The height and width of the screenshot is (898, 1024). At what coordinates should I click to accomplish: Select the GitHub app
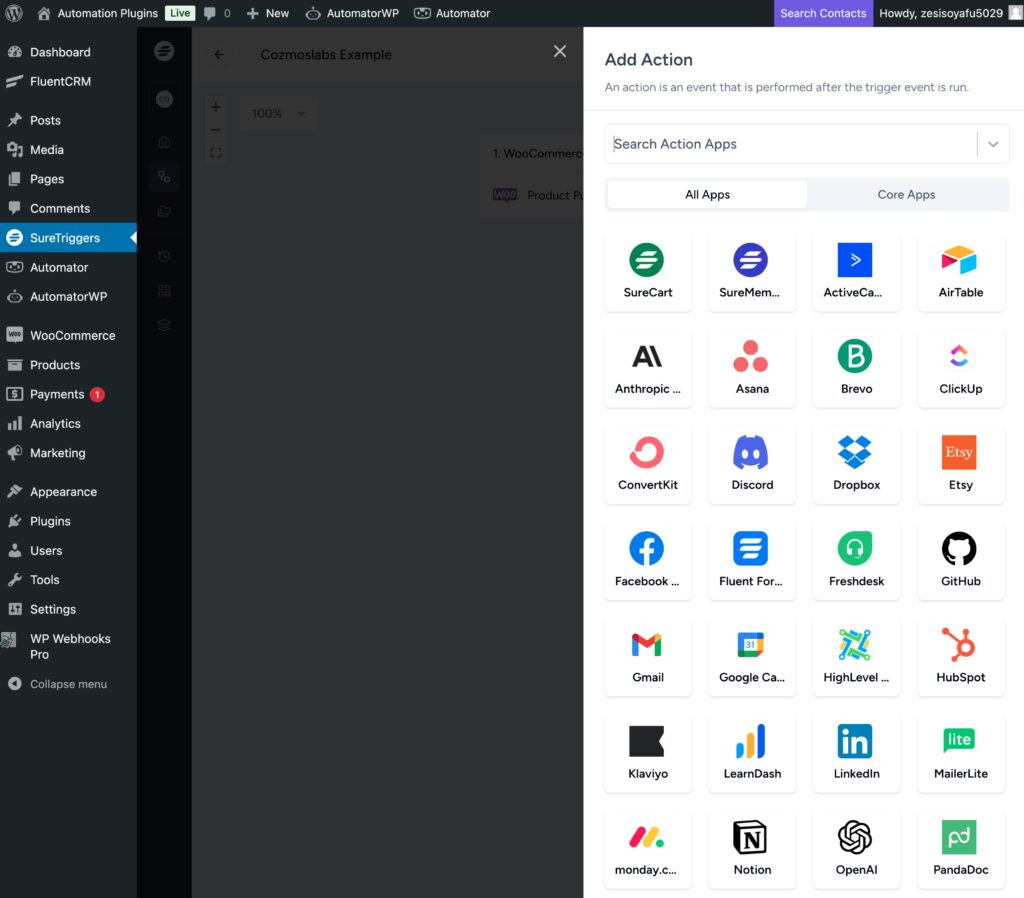[x=960, y=560]
